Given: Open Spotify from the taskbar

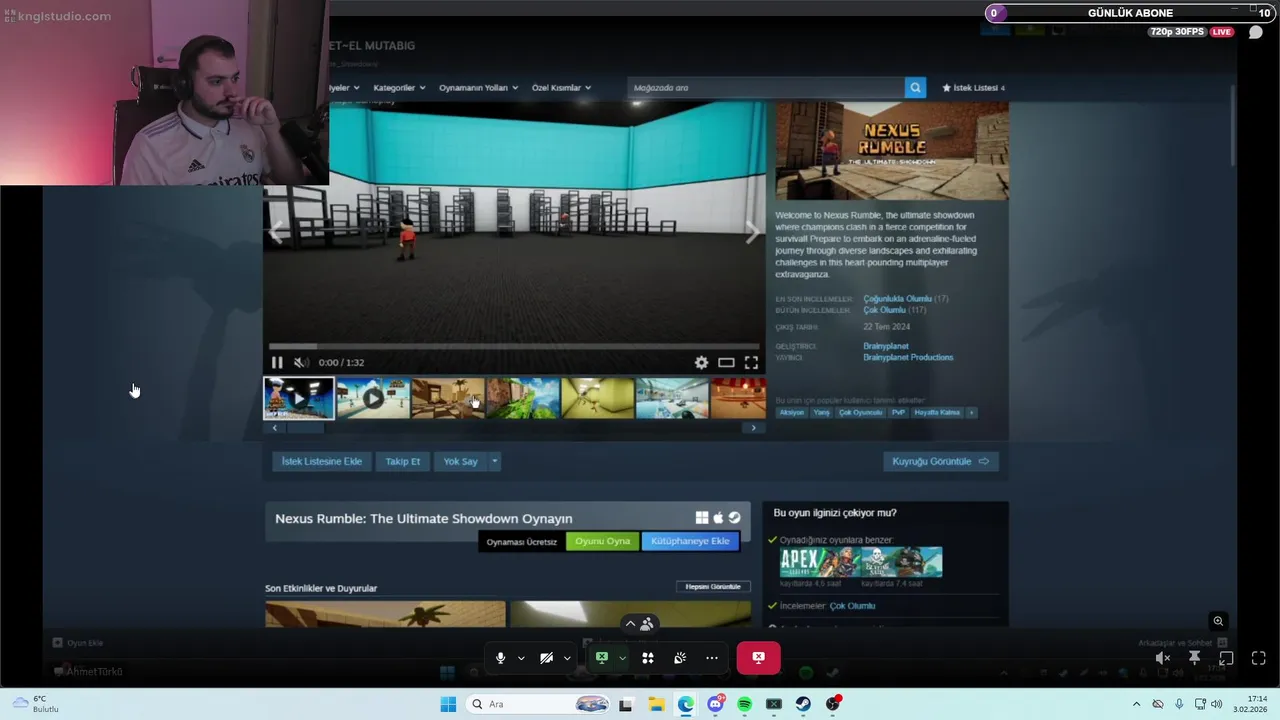Looking at the screenshot, I should tap(744, 704).
